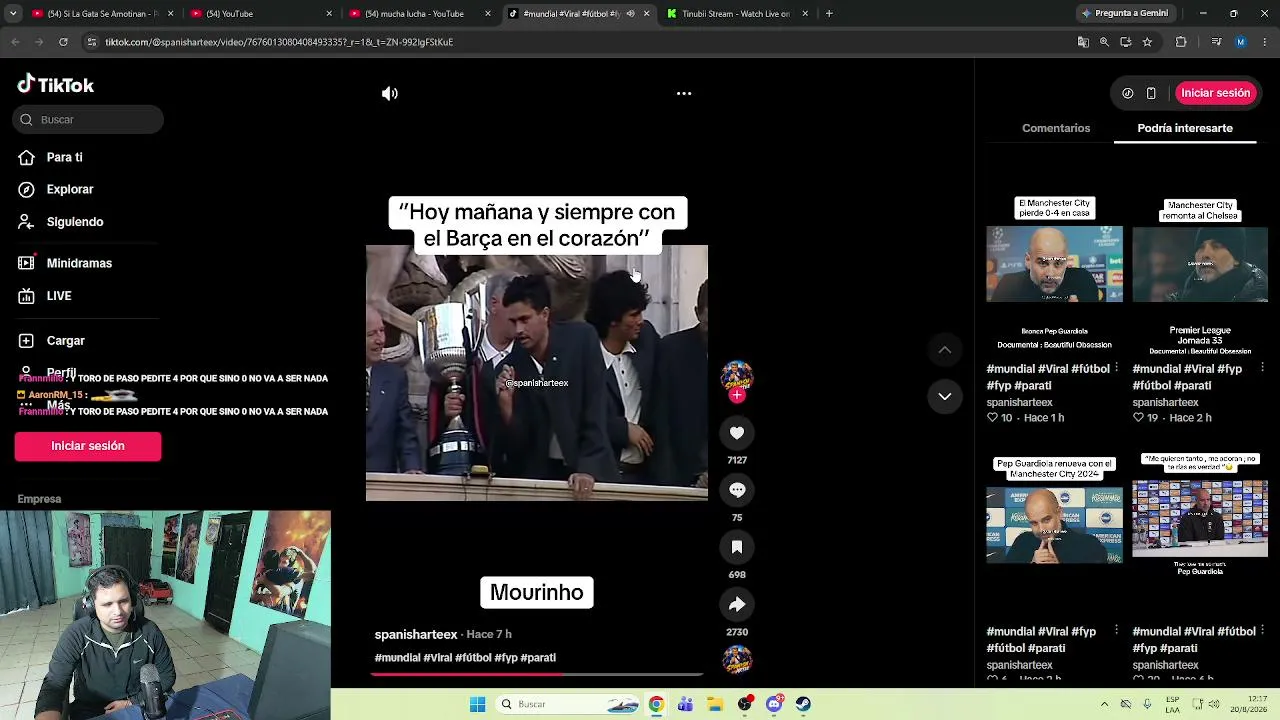Open the #mundial hashtag in the caption
Image resolution: width=1280 pixels, height=720 pixels.
pyautogui.click(x=397, y=658)
